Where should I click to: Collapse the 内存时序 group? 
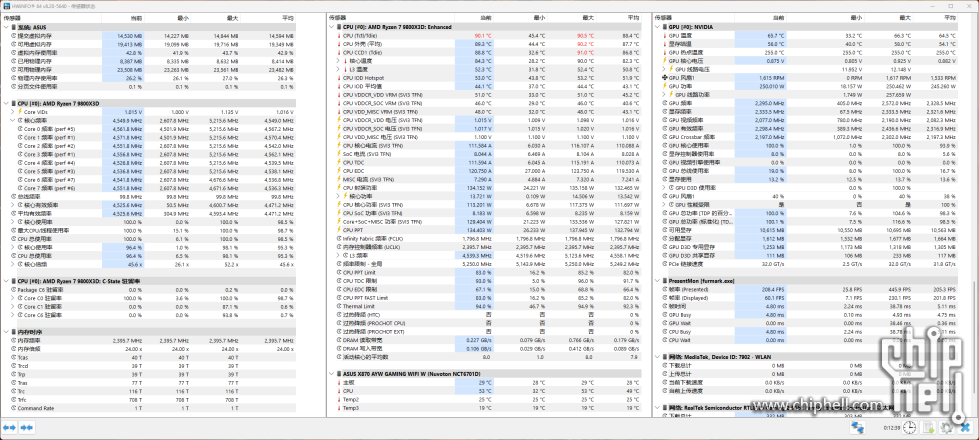click(x=6, y=332)
